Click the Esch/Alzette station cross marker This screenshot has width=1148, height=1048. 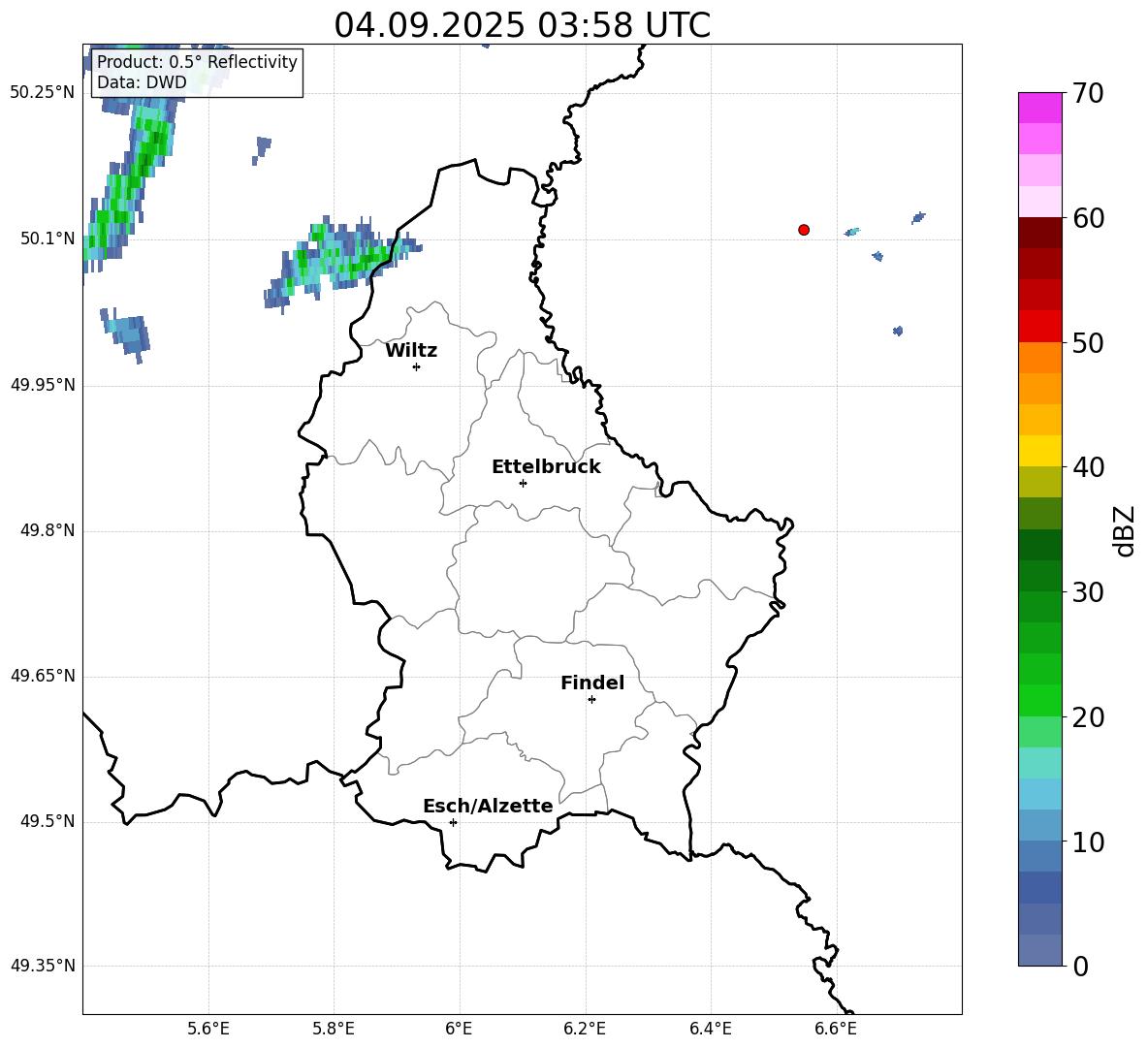click(453, 822)
